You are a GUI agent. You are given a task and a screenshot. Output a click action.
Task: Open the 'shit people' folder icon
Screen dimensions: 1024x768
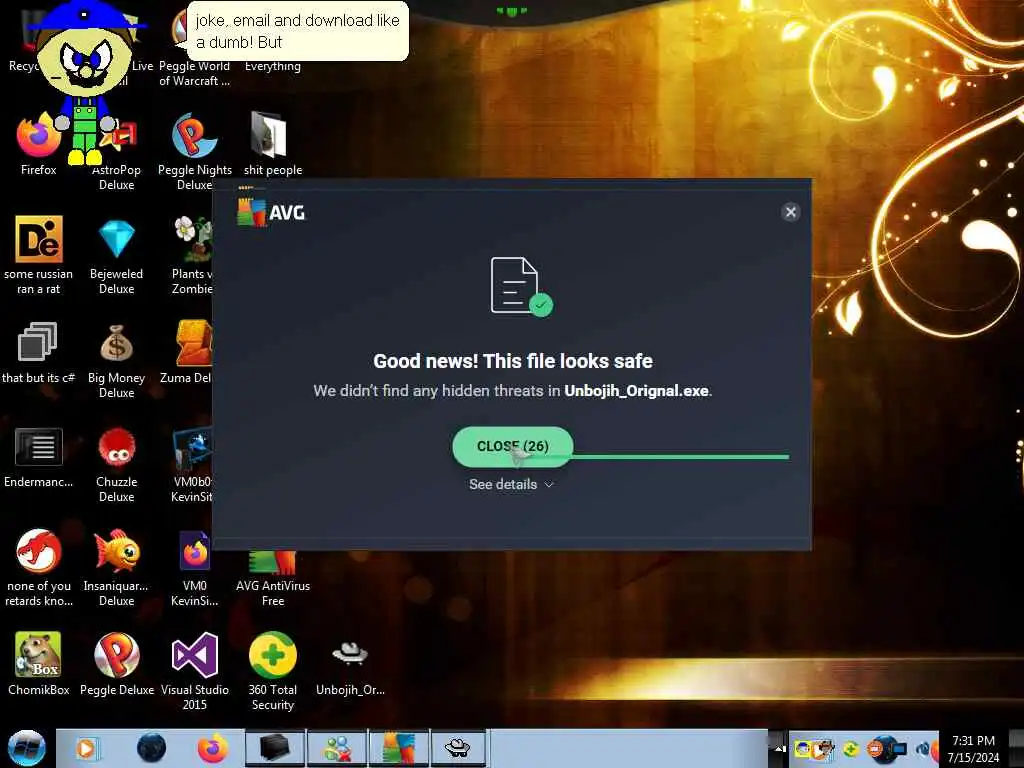(273, 145)
